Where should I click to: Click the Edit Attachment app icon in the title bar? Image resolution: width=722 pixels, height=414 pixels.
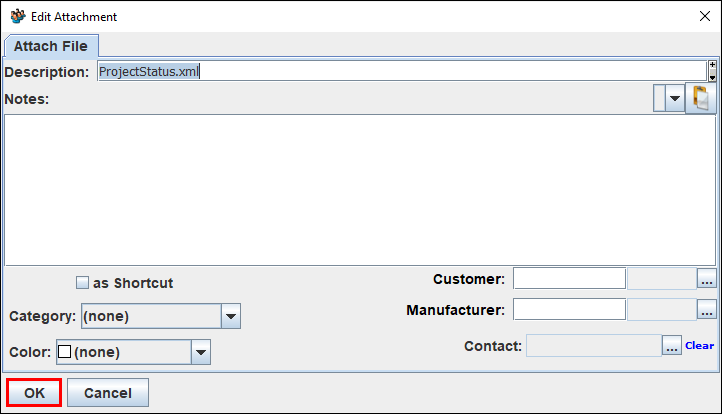tap(18, 17)
